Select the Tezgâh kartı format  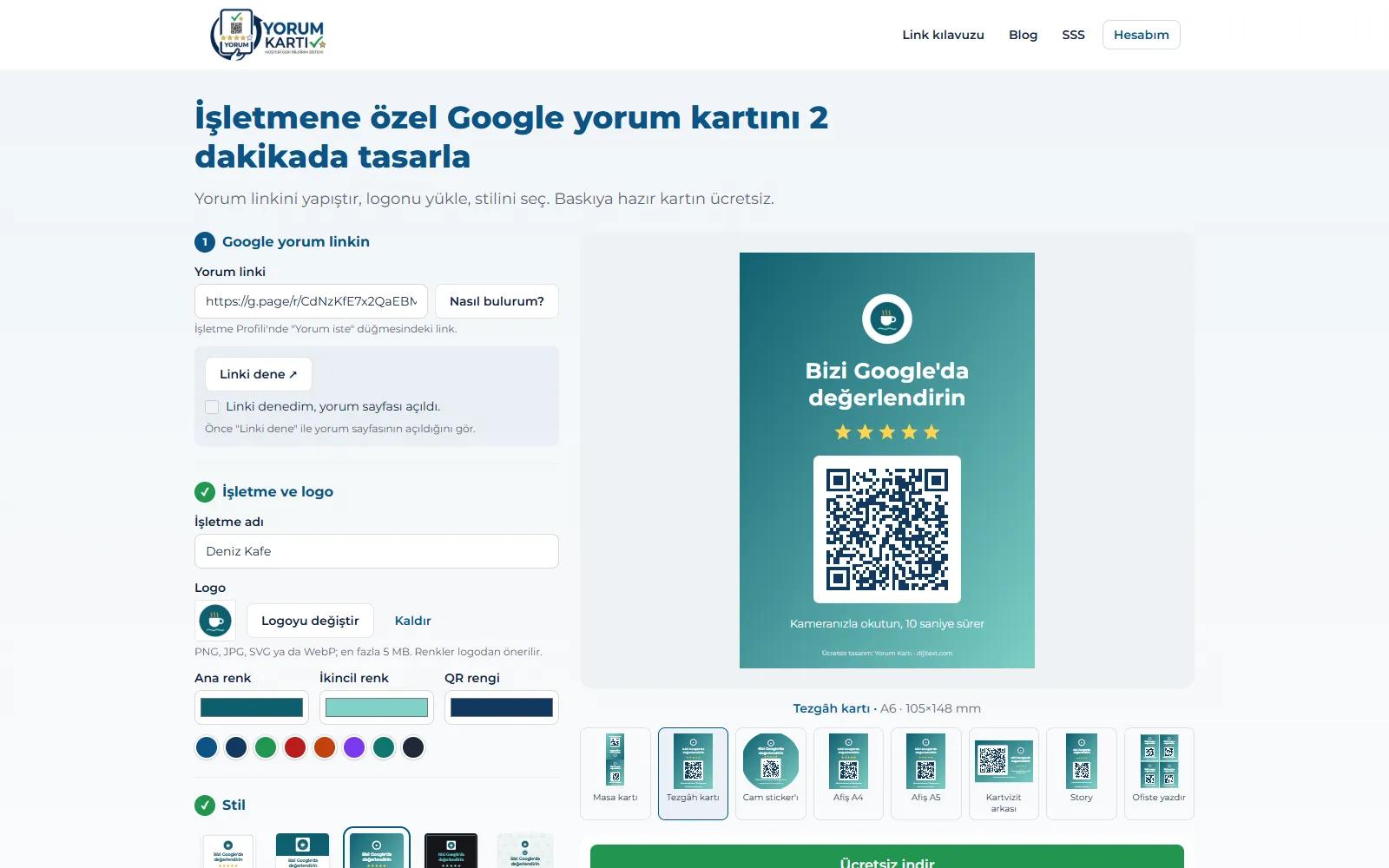point(693,773)
